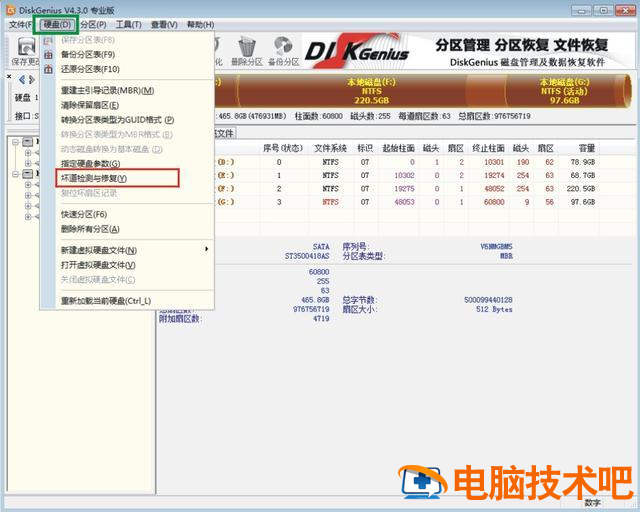Screen dimensions: 640x512
Task: Select 转换分区表类型为GUID格式 (P)
Action: 118,120
